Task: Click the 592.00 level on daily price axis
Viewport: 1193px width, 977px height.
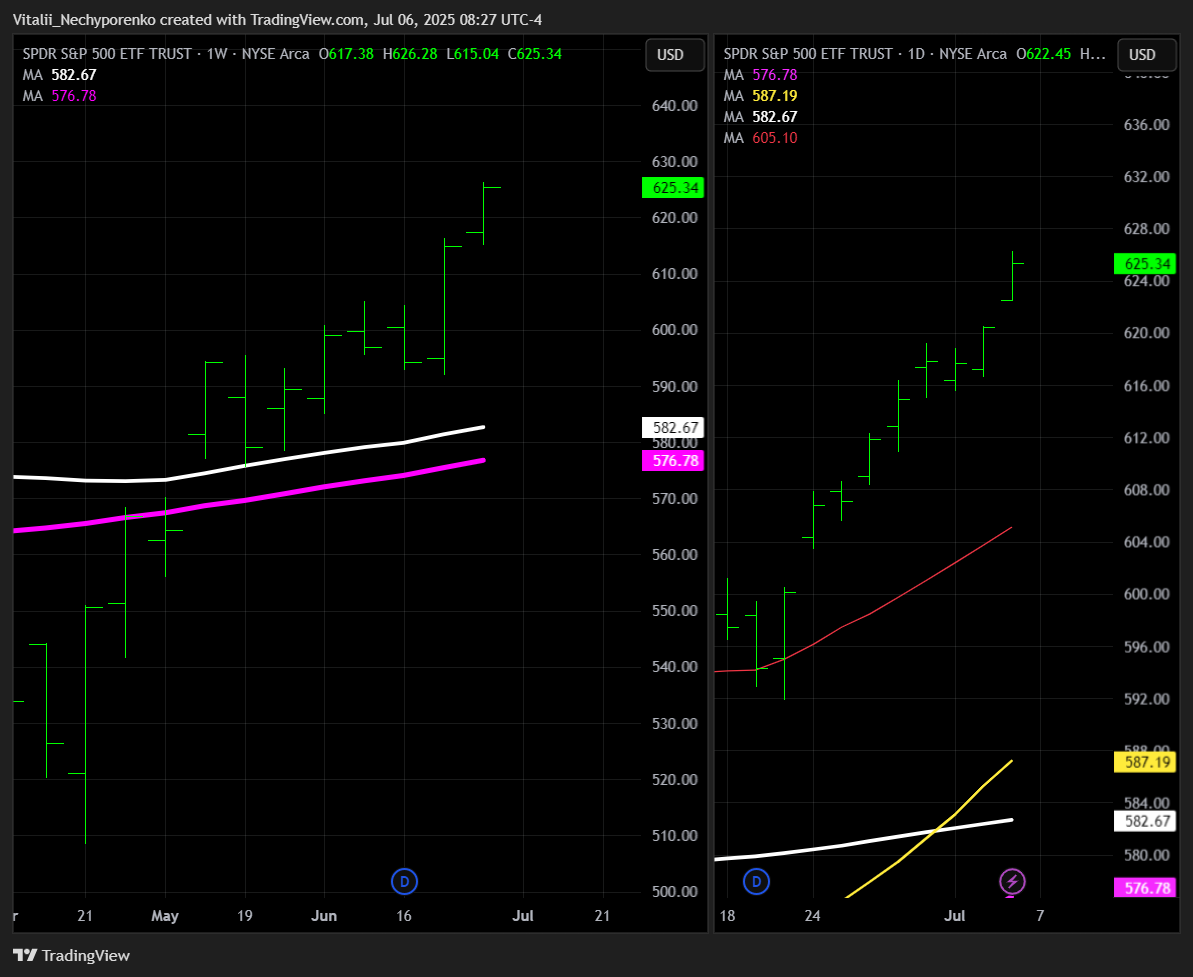Action: pyautogui.click(x=1147, y=699)
